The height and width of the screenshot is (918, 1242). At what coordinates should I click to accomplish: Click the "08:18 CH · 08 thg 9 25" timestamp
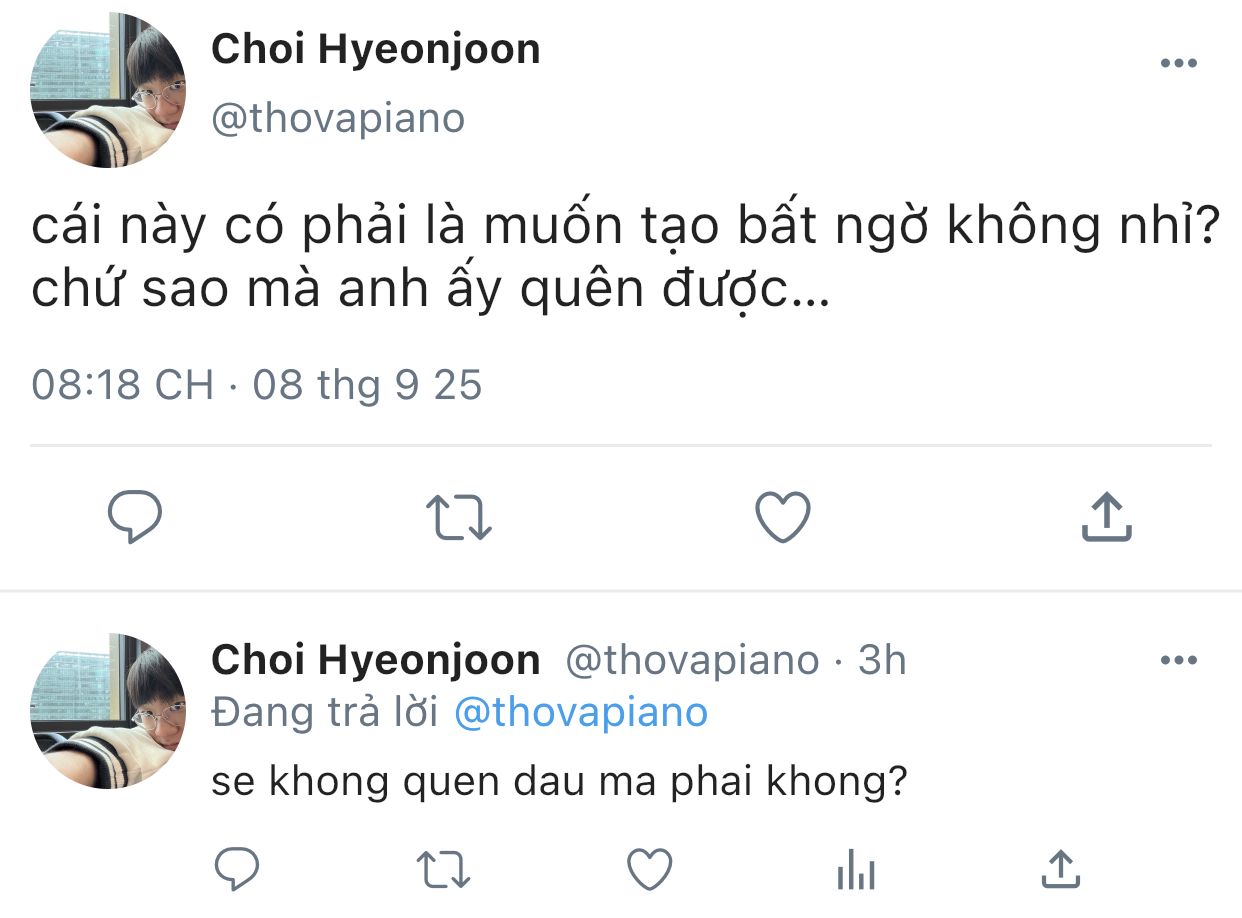[x=257, y=384]
